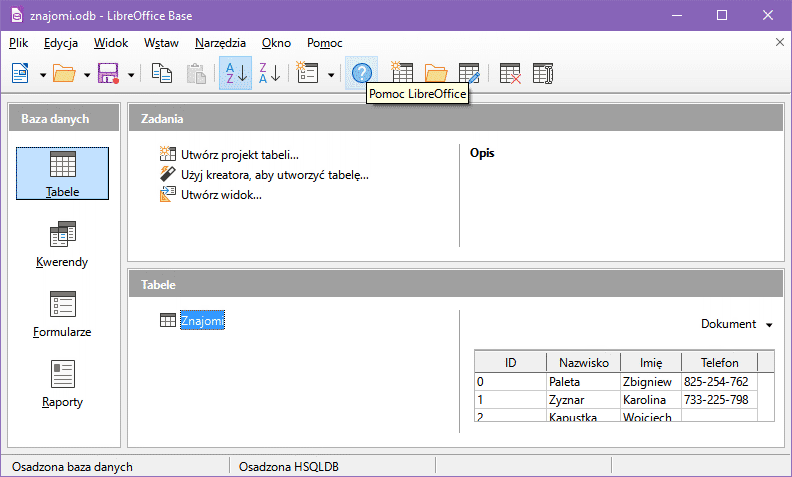The height and width of the screenshot is (477, 792).
Task: Sort tables descending Z to A
Action: [x=269, y=73]
